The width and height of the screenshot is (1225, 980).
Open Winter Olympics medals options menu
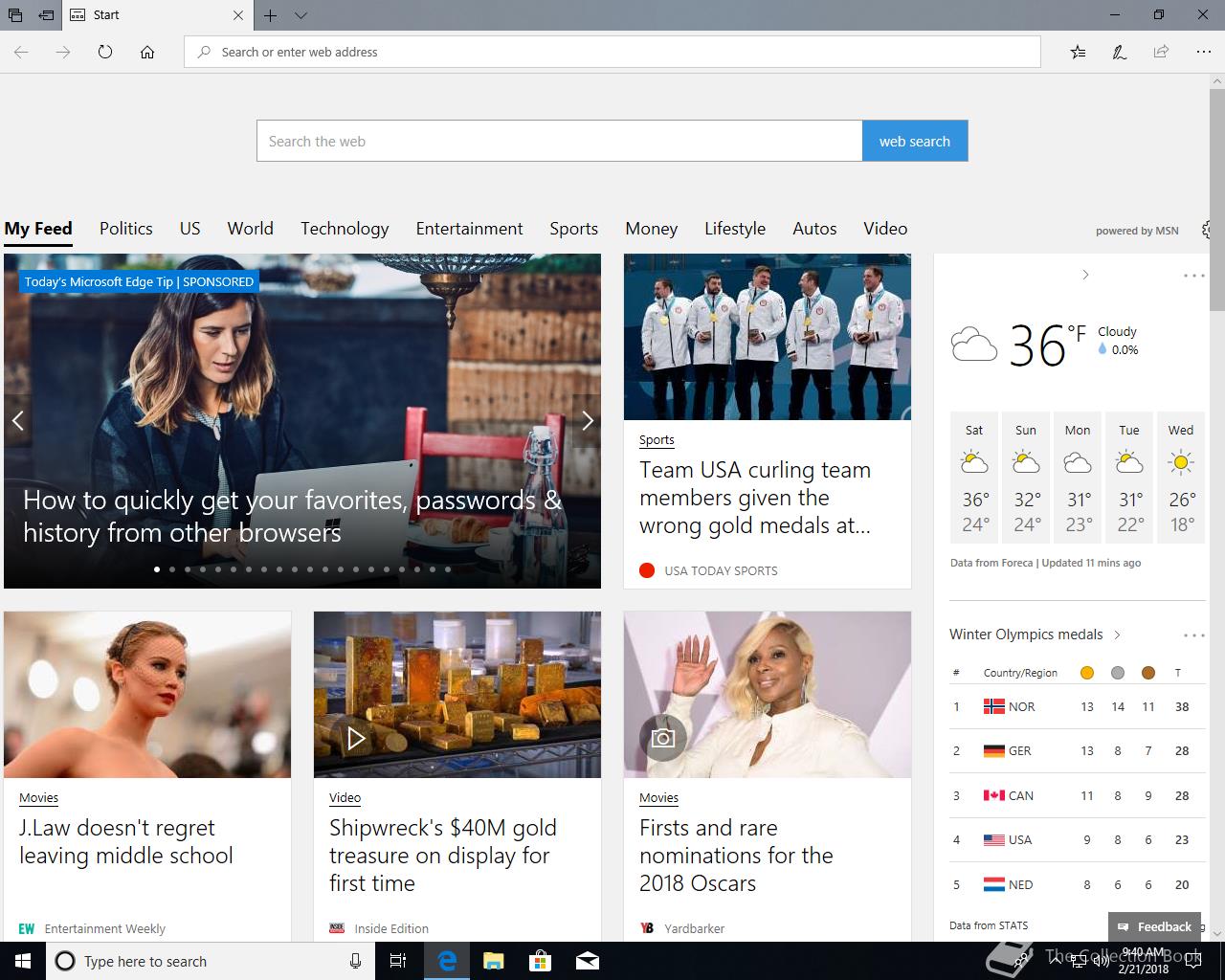pos(1193,635)
